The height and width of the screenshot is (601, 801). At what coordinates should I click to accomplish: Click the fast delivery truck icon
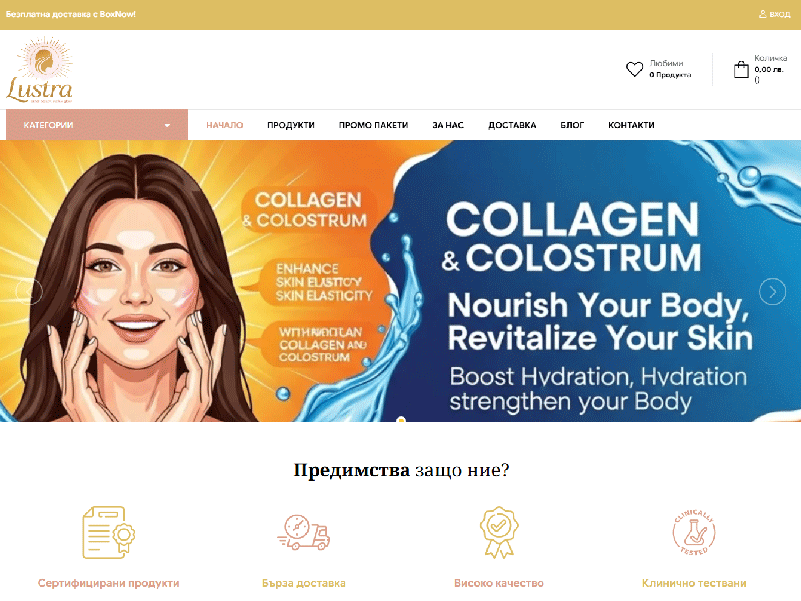(x=304, y=532)
